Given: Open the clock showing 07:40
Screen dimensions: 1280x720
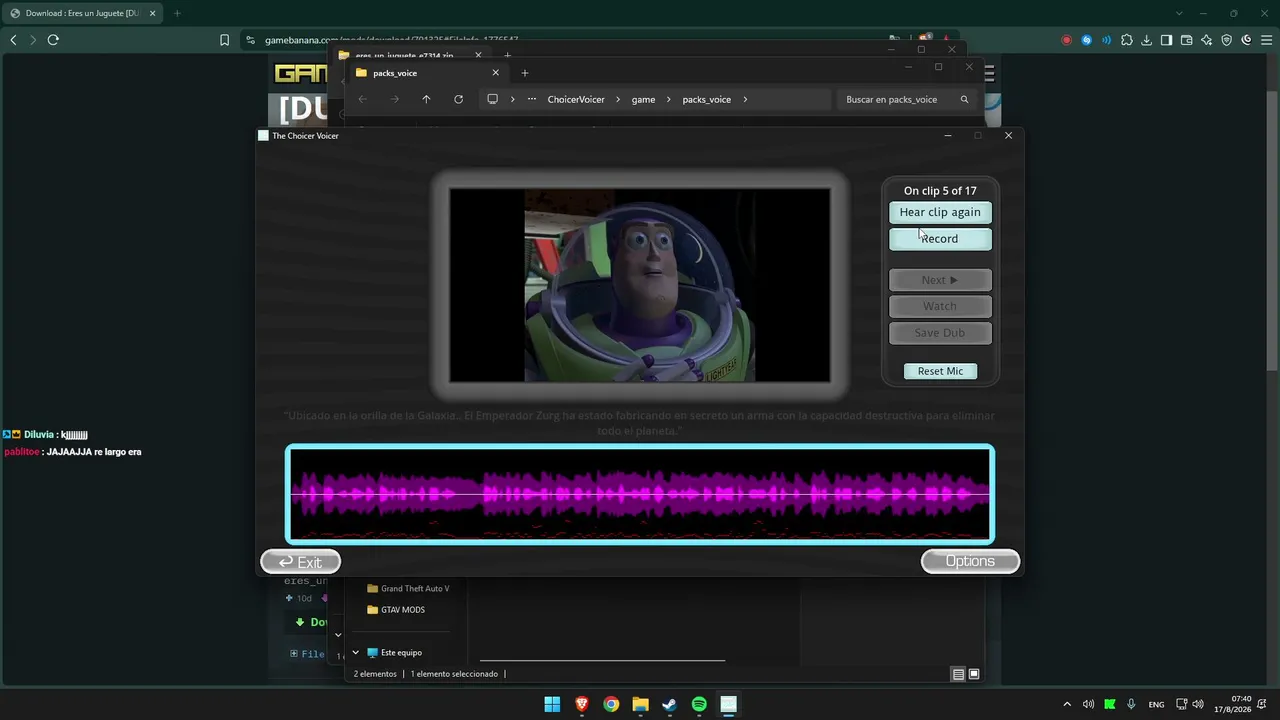Looking at the screenshot, I should (x=1232, y=704).
